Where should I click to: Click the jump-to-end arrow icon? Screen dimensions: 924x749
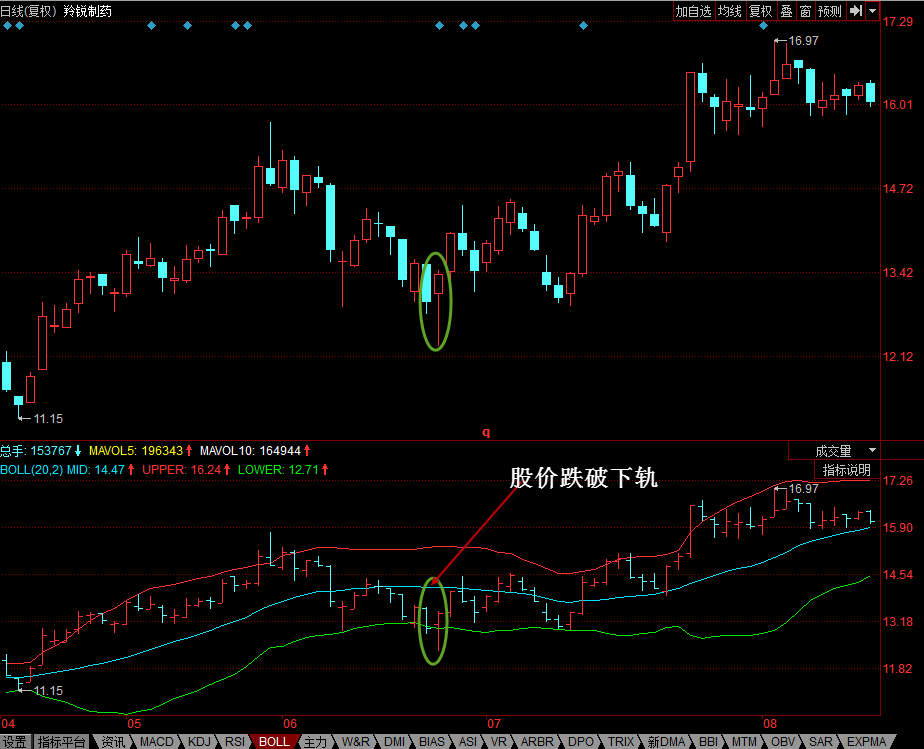856,11
